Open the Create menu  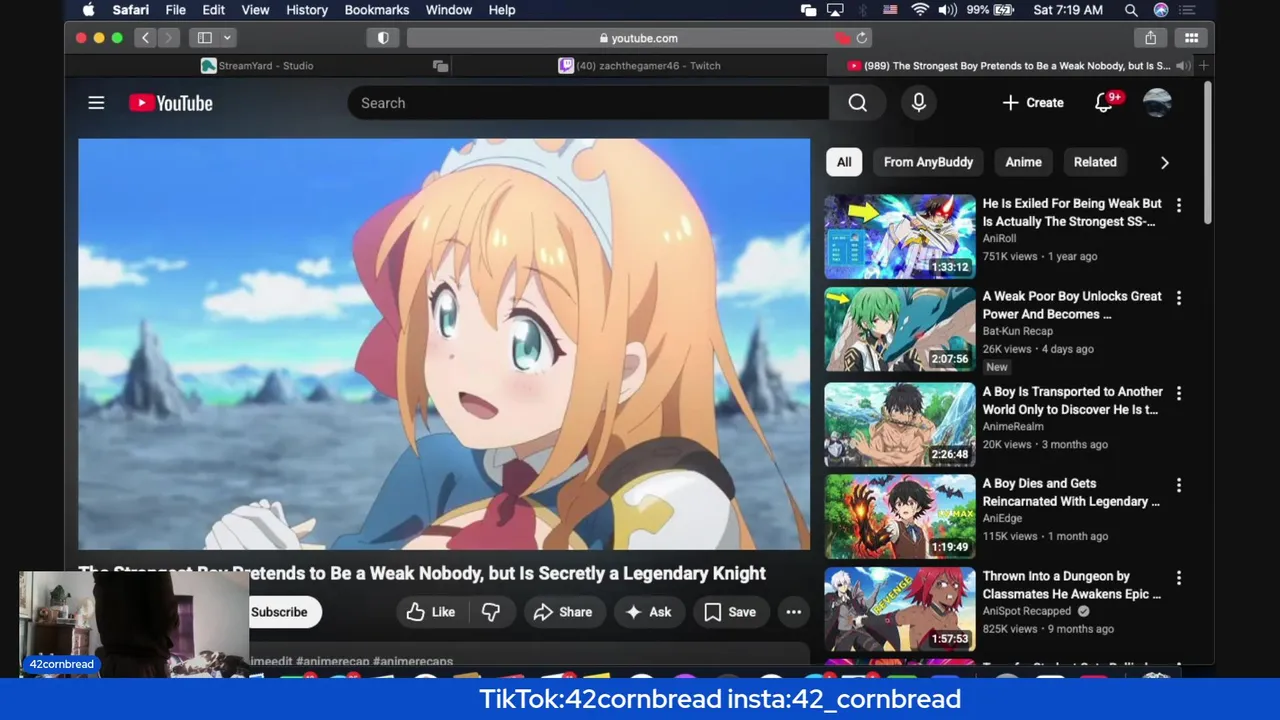(1033, 103)
